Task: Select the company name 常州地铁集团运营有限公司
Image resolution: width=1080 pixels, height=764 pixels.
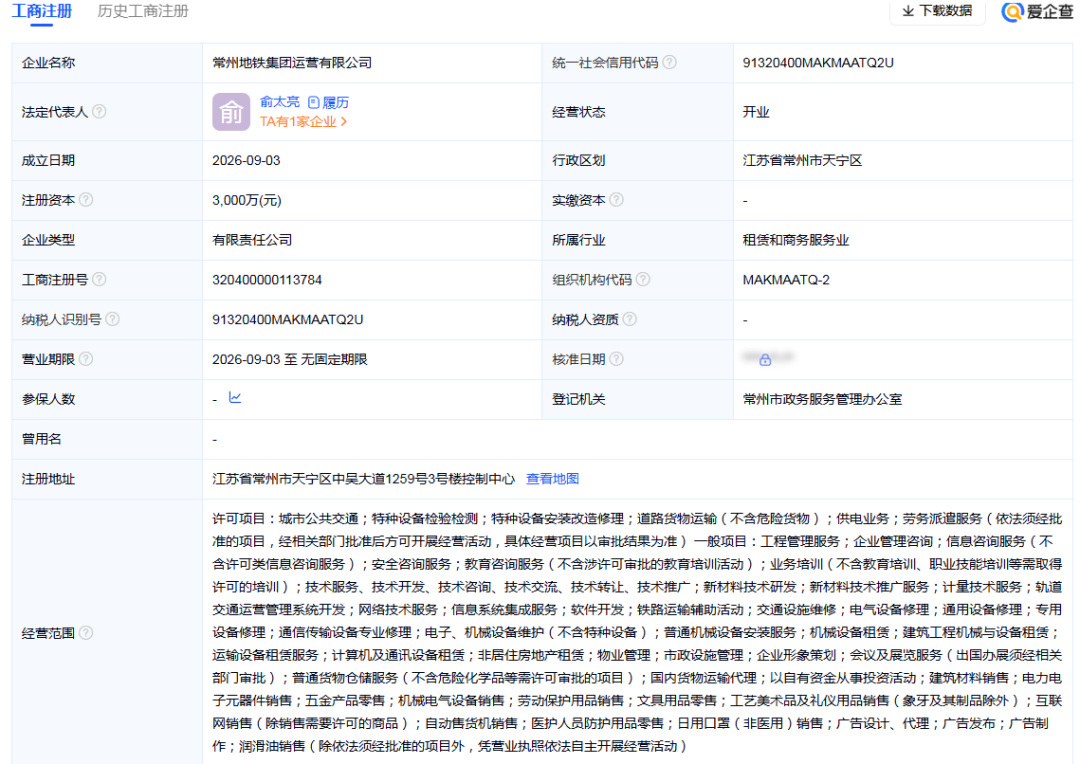Action: [292, 63]
